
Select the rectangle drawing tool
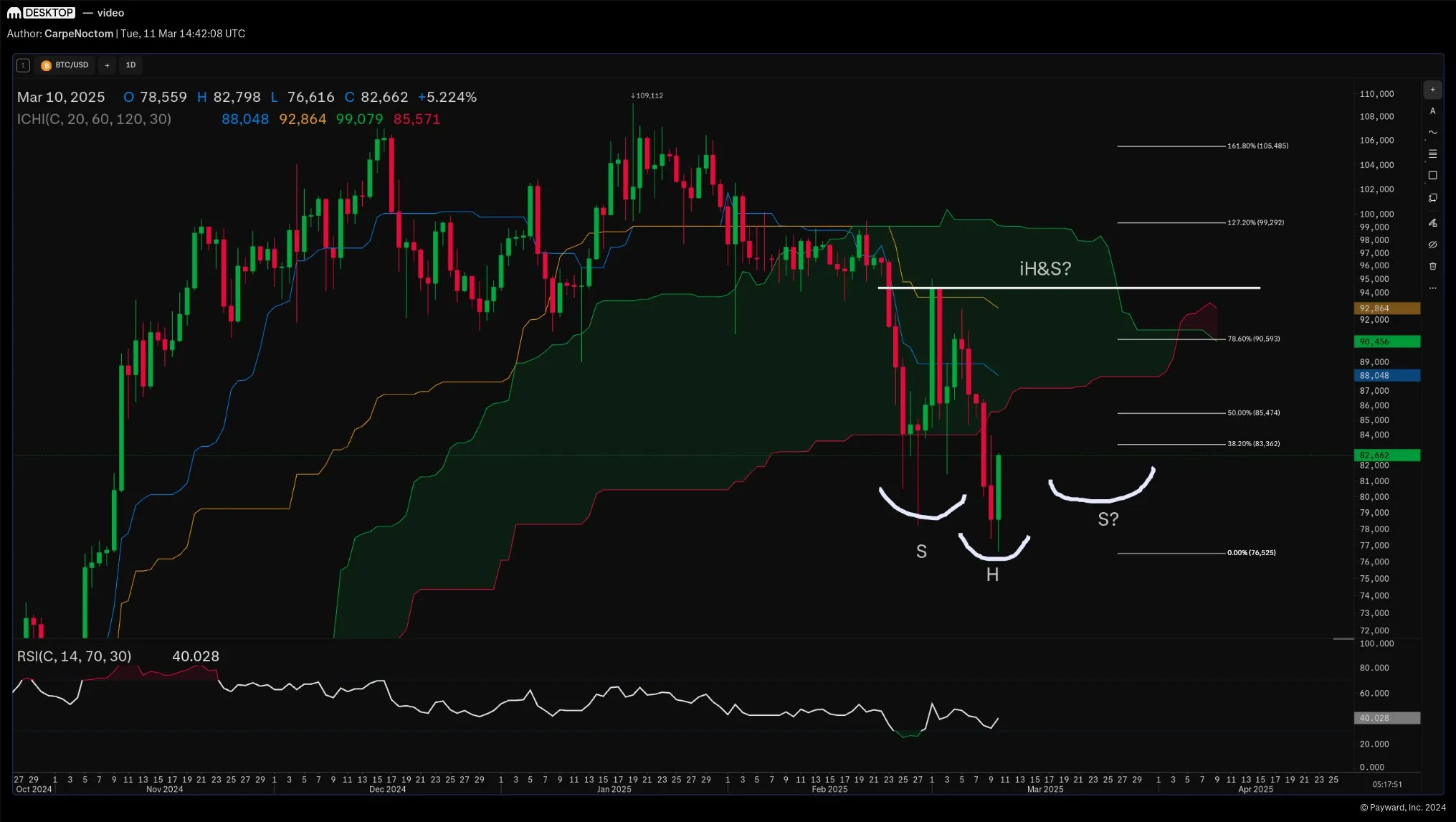coord(1432,175)
